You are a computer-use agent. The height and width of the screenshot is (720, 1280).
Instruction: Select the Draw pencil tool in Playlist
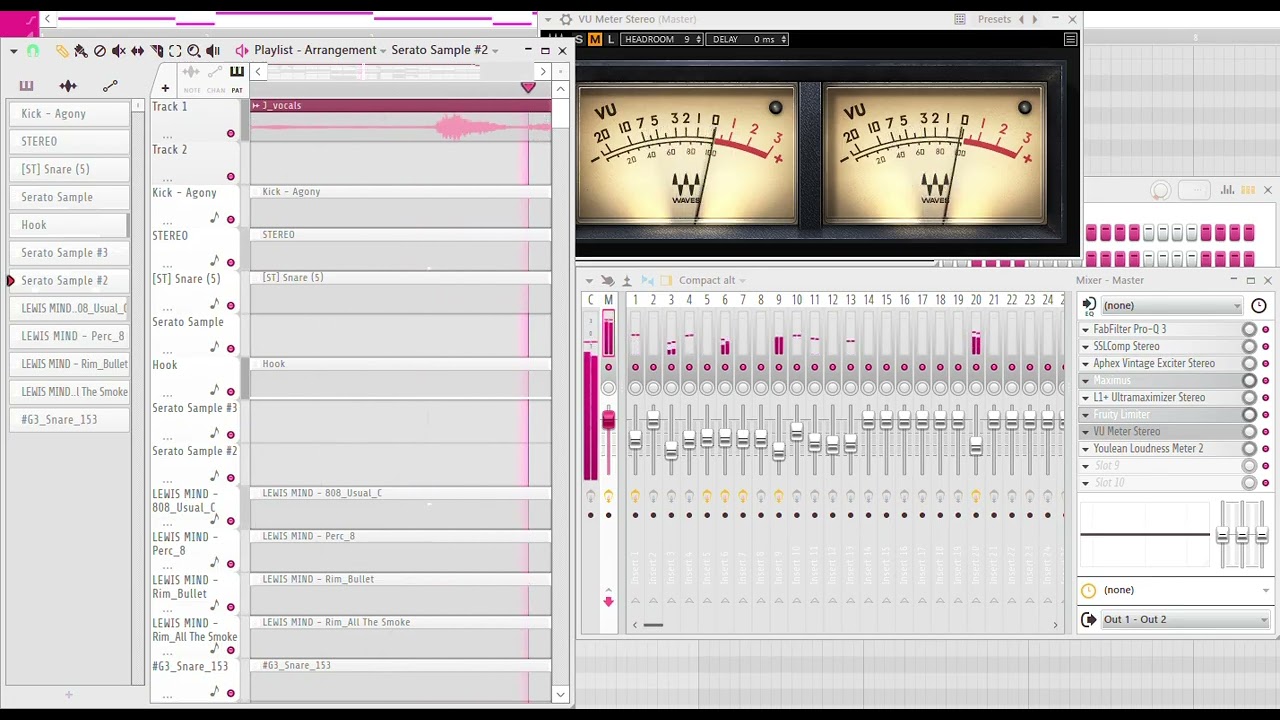62,50
